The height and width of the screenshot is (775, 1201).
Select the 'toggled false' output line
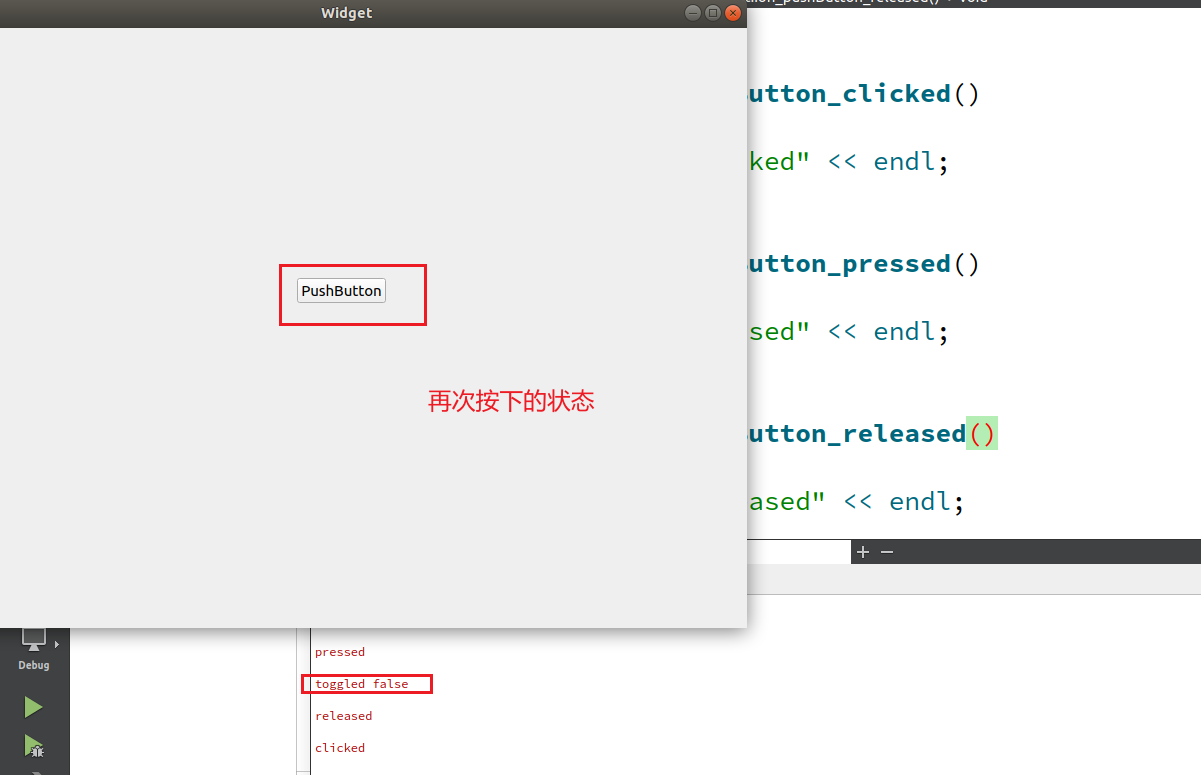point(362,684)
